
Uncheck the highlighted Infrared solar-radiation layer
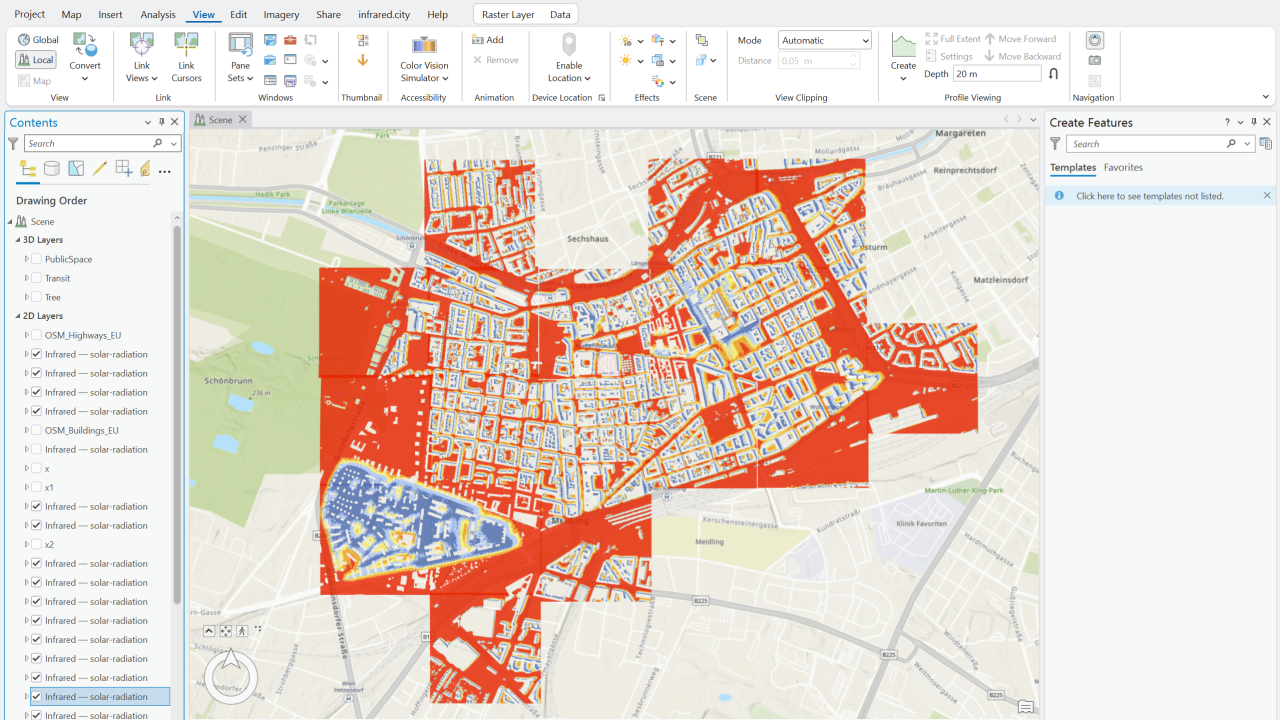37,696
